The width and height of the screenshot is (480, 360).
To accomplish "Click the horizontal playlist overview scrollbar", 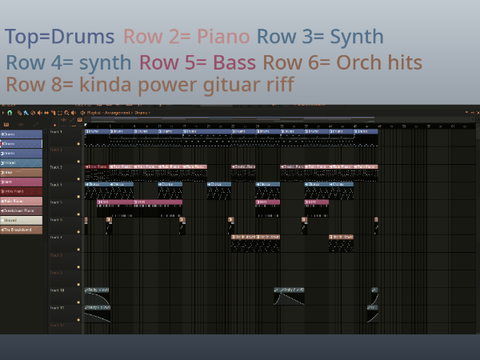I will (232, 118).
